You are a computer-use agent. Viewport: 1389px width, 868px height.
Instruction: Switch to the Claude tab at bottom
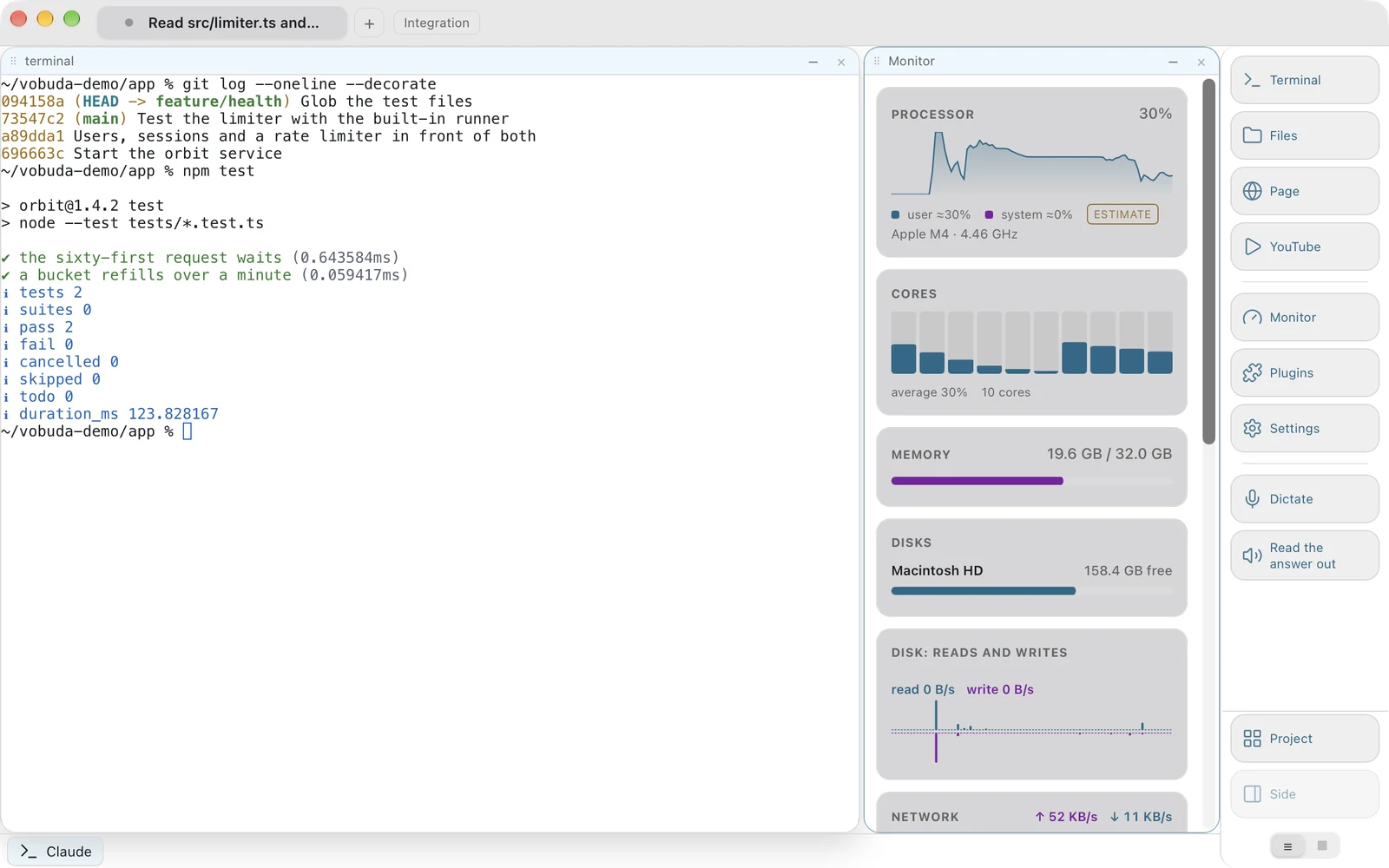click(x=56, y=852)
